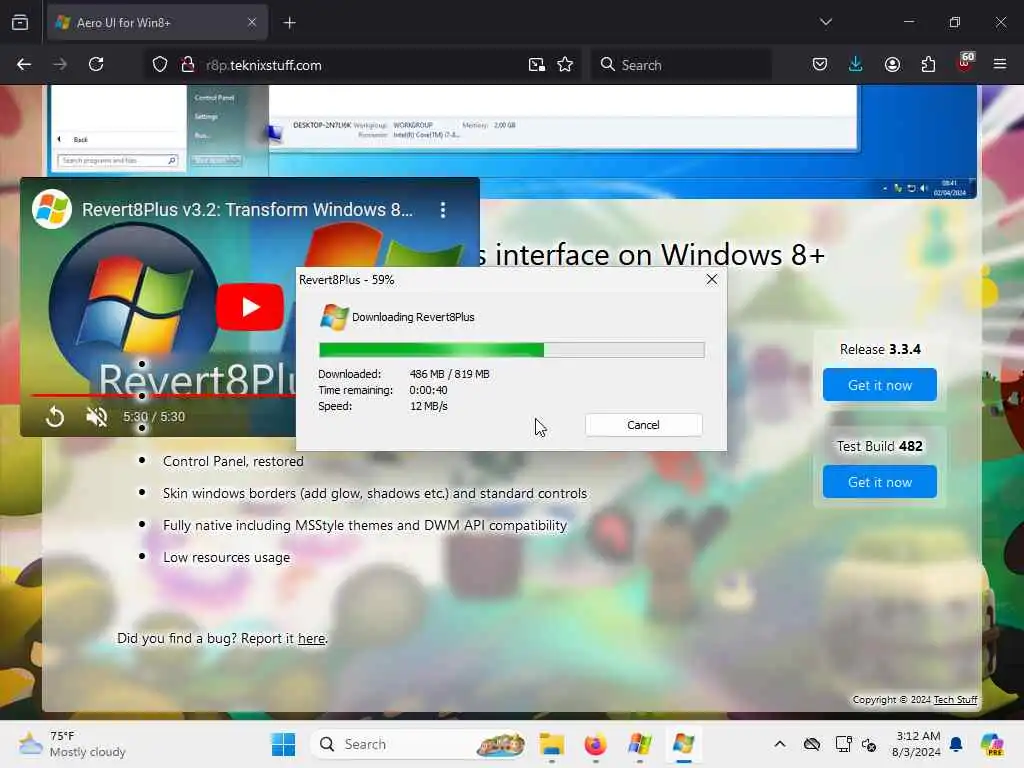This screenshot has height=768, width=1024.
Task: List all tabs with the chevron
Action: tap(825, 22)
